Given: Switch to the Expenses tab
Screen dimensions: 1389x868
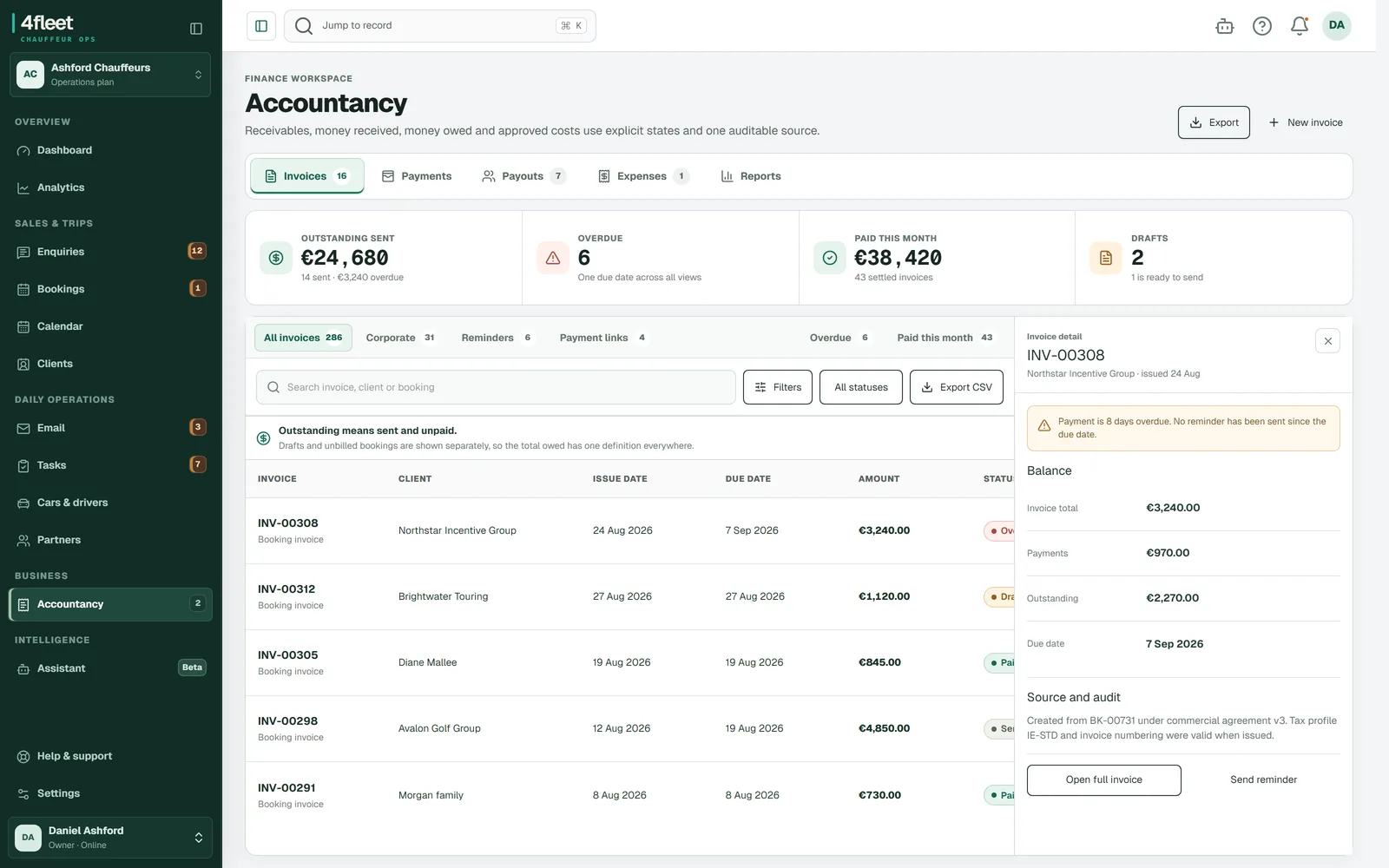Looking at the screenshot, I should 643,176.
